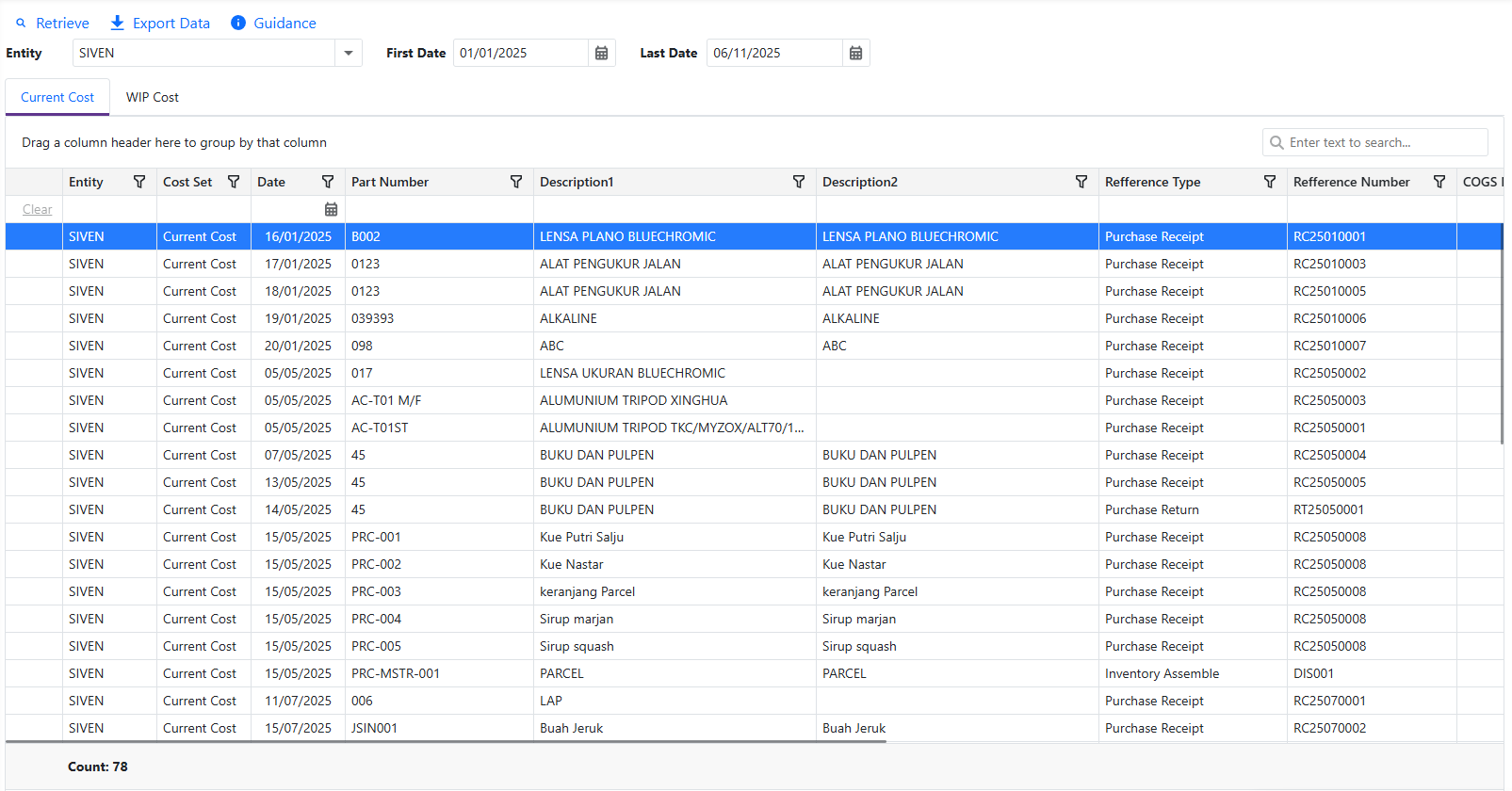This screenshot has width=1512, height=791.
Task: Click the Description1 filter row cell
Action: tap(675, 209)
